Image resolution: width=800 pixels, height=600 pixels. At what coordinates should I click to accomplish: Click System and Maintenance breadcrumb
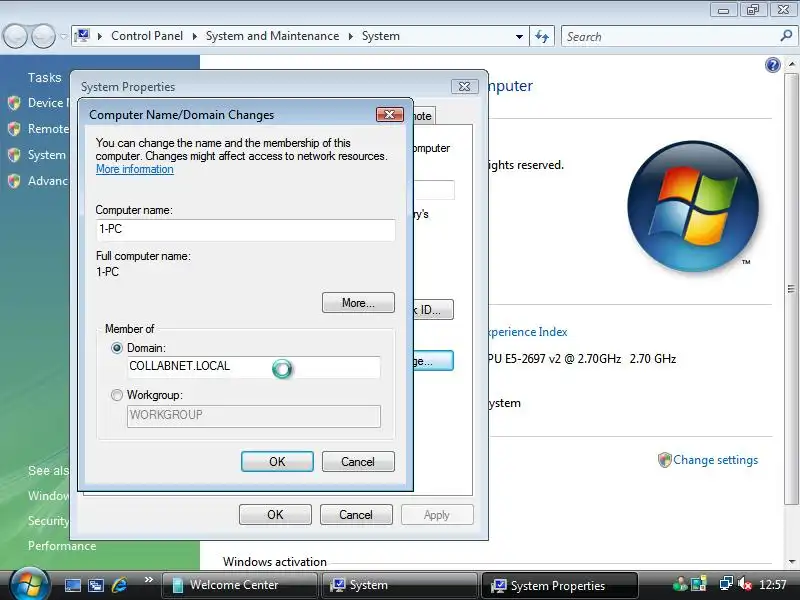pos(272,36)
